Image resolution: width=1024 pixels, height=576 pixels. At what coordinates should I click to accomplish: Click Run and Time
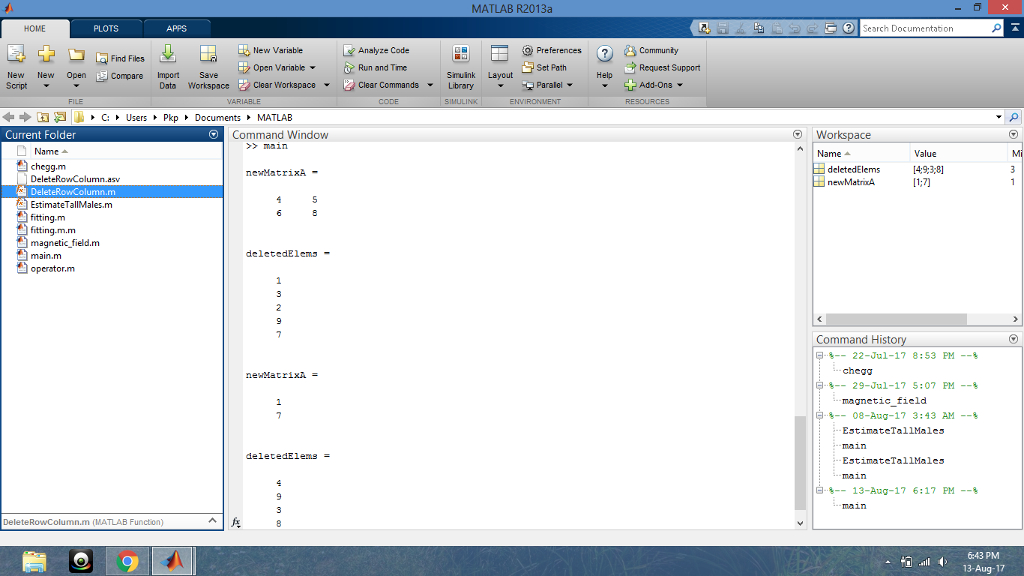point(375,68)
